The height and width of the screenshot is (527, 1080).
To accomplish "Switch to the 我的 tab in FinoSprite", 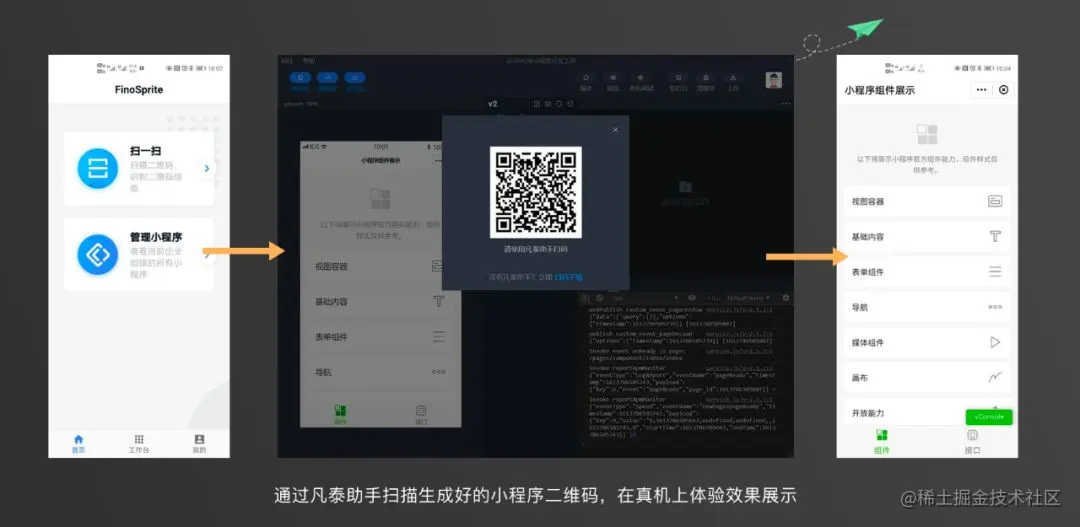I will point(199,444).
